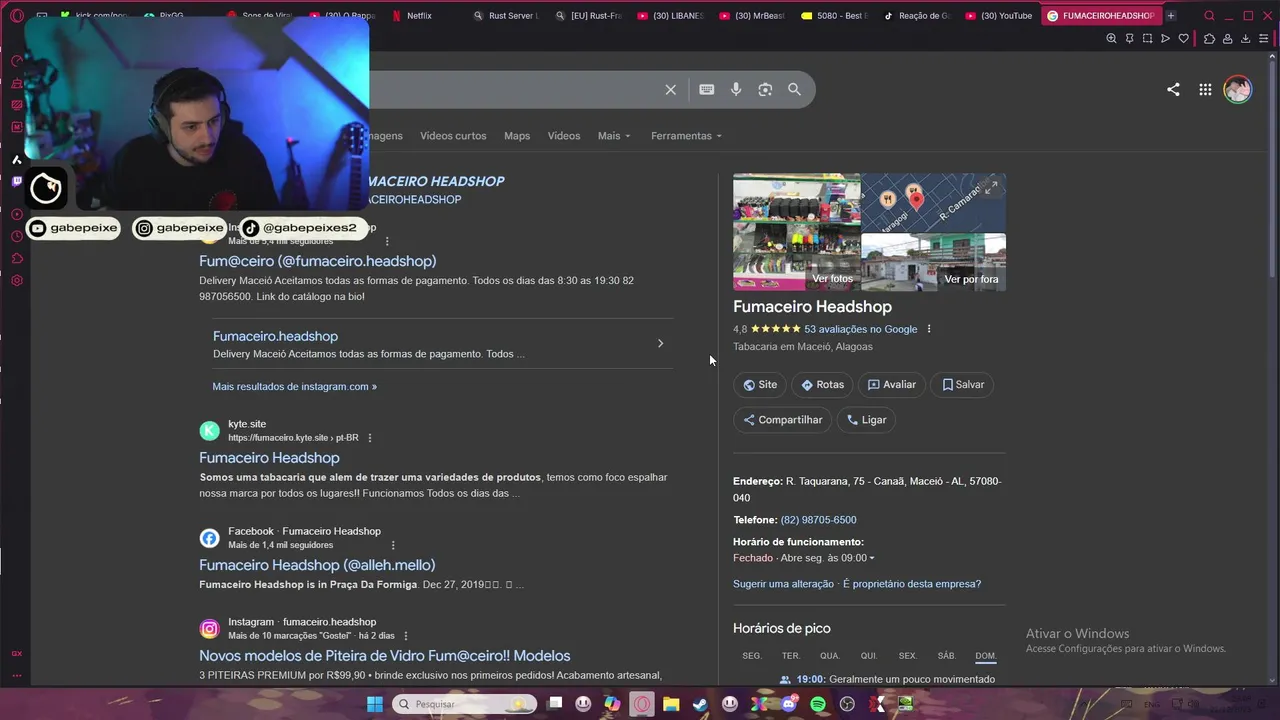Screen dimensions: 1280x720
Task: Open three-dot menu beside Facebook result
Action: tap(393, 545)
